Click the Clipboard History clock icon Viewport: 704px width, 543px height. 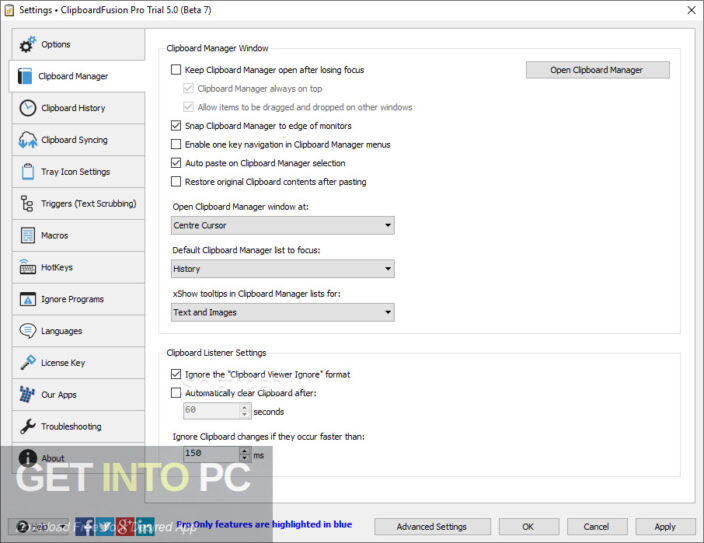[x=27, y=108]
